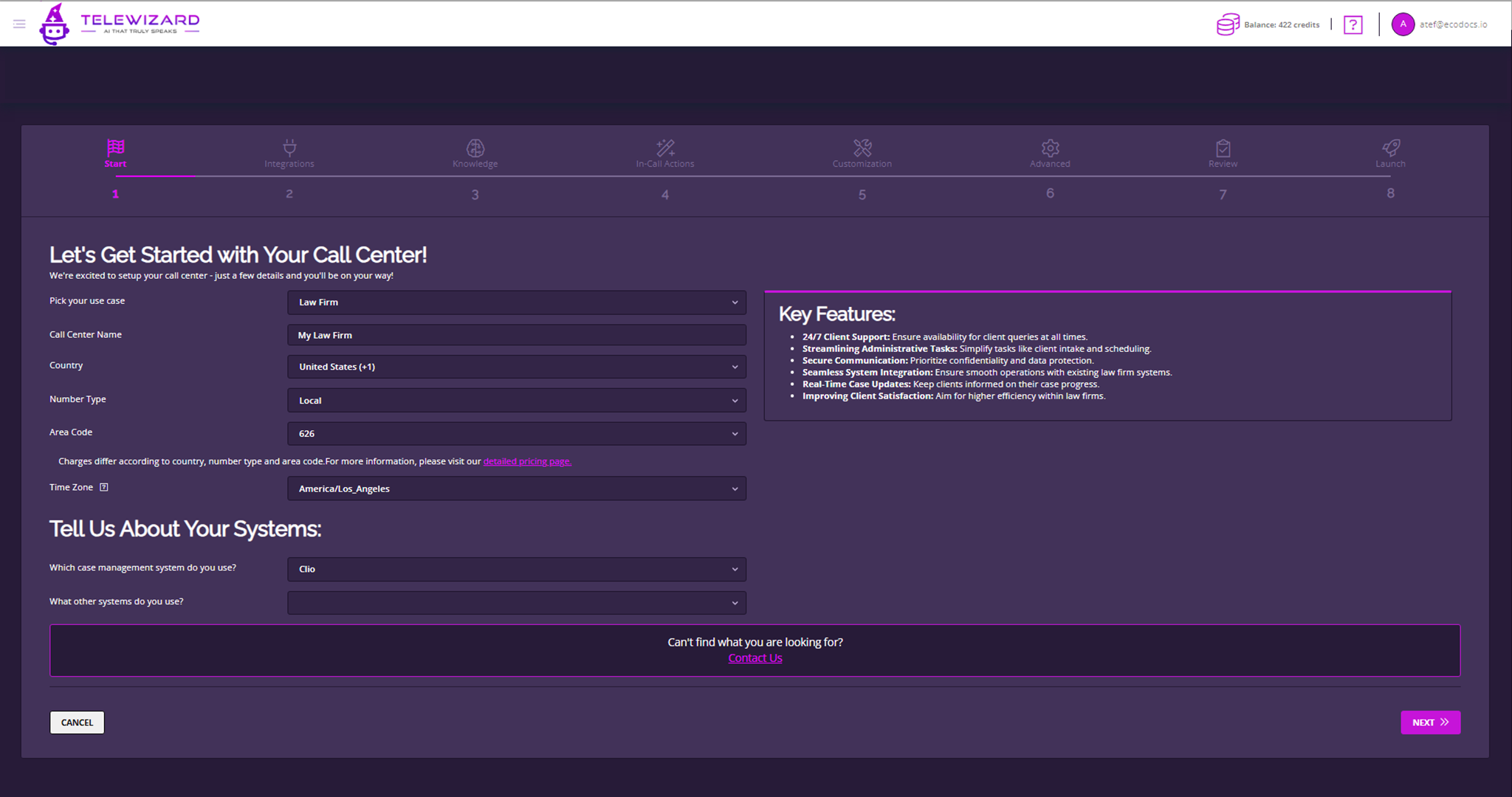Expand the case management system dropdown
This screenshot has width=1512, height=797.
(x=516, y=569)
